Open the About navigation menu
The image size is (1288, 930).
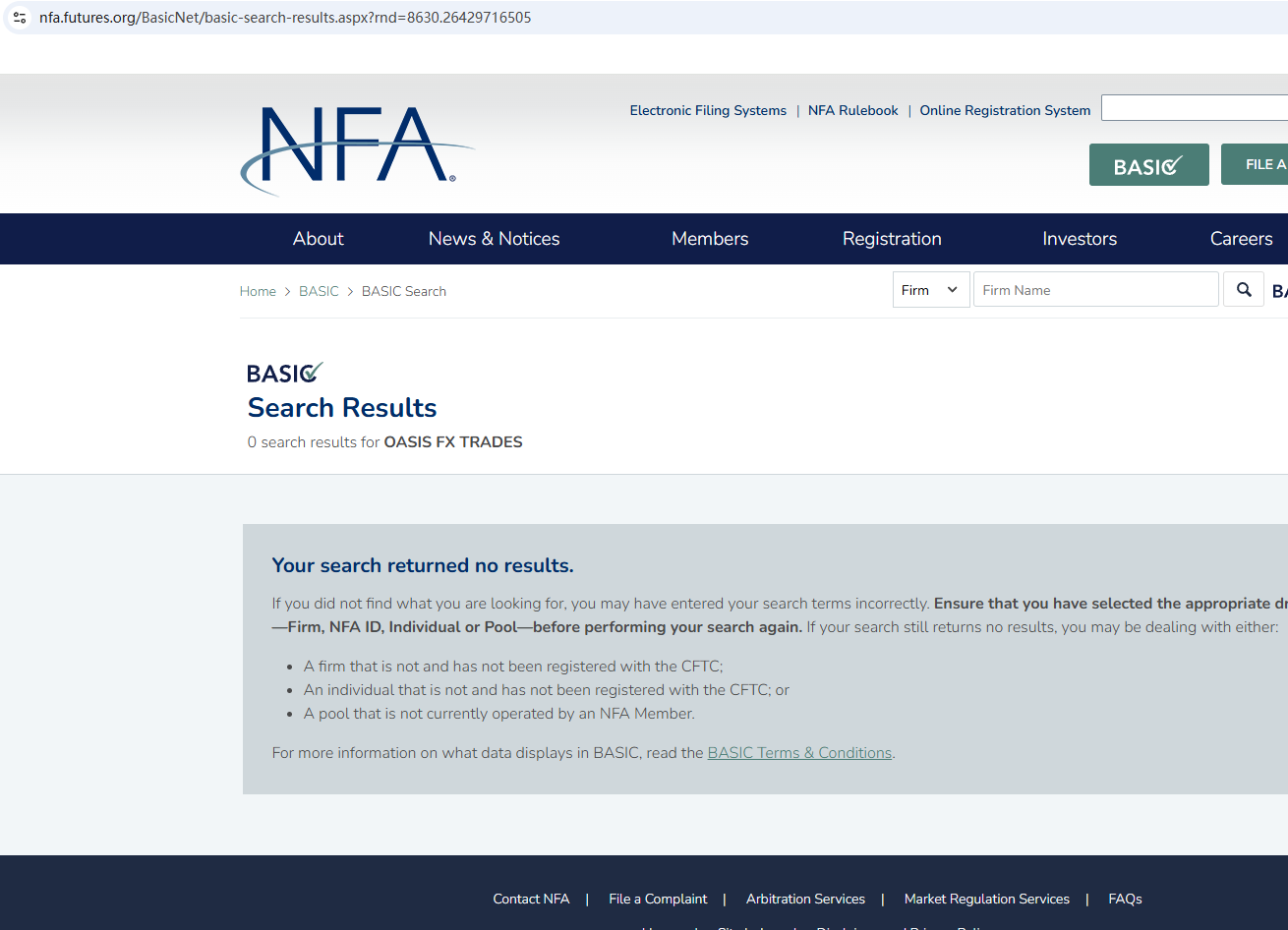(318, 239)
